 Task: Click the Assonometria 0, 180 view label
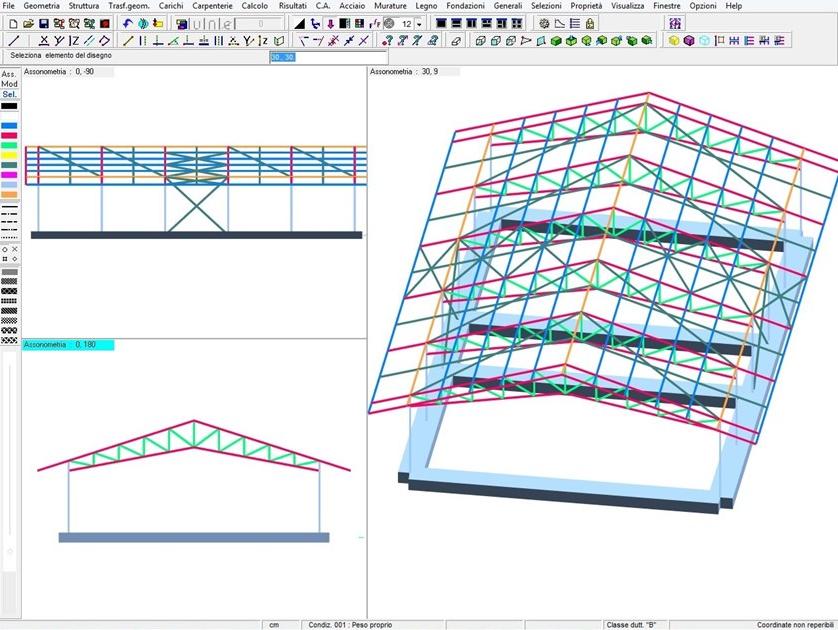[68, 345]
